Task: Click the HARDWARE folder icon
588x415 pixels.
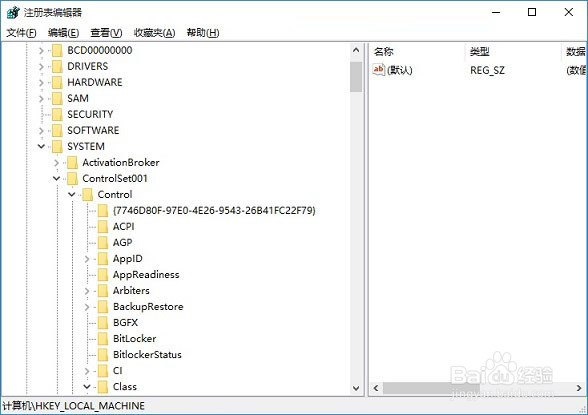Action: (x=57, y=82)
